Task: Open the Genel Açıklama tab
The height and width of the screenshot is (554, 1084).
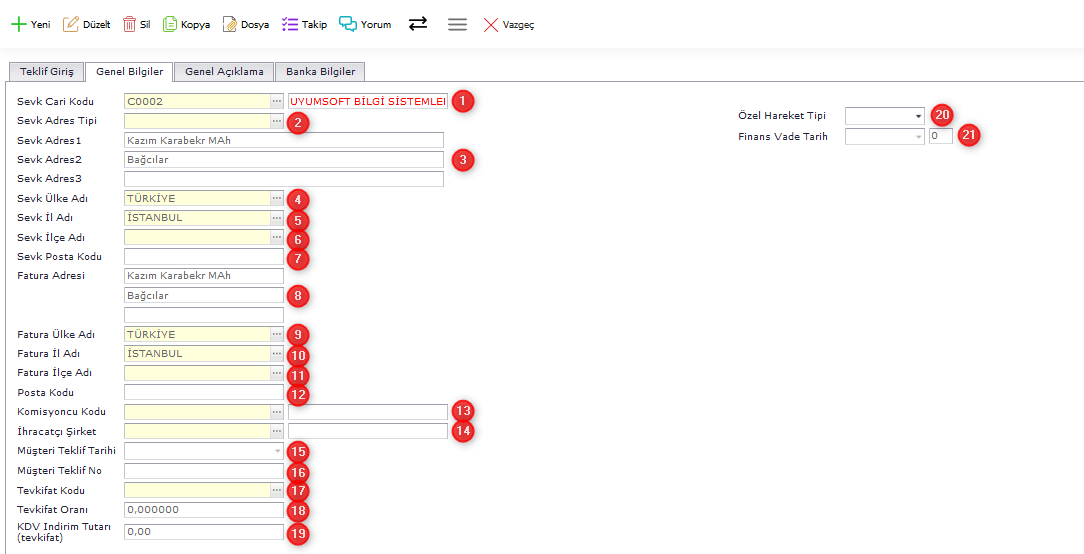Action: [224, 72]
